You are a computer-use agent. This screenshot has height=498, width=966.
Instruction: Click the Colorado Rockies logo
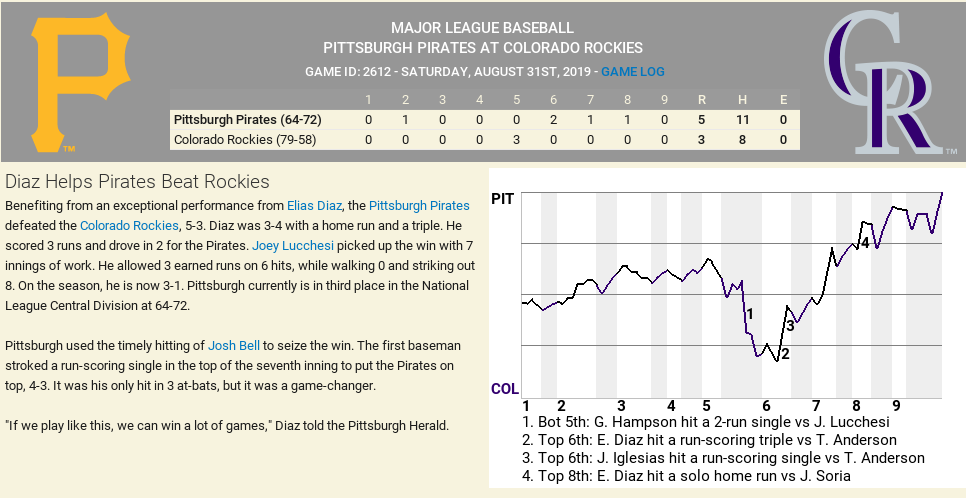[x=882, y=82]
